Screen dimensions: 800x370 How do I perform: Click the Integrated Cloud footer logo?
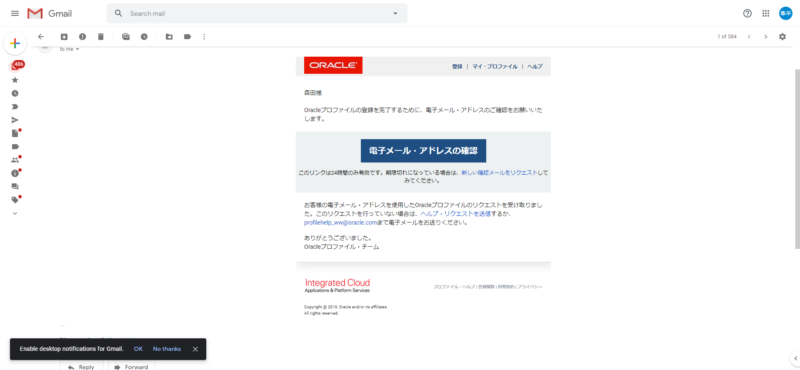337,285
